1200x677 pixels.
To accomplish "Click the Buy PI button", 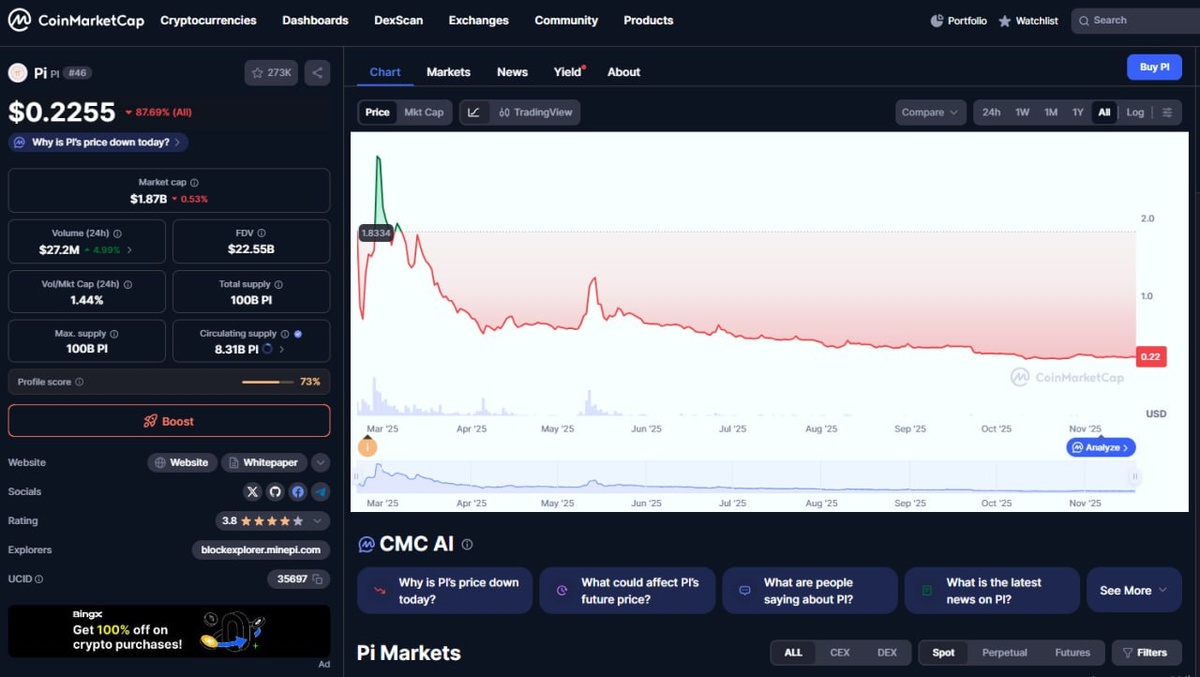I will 1154,66.
